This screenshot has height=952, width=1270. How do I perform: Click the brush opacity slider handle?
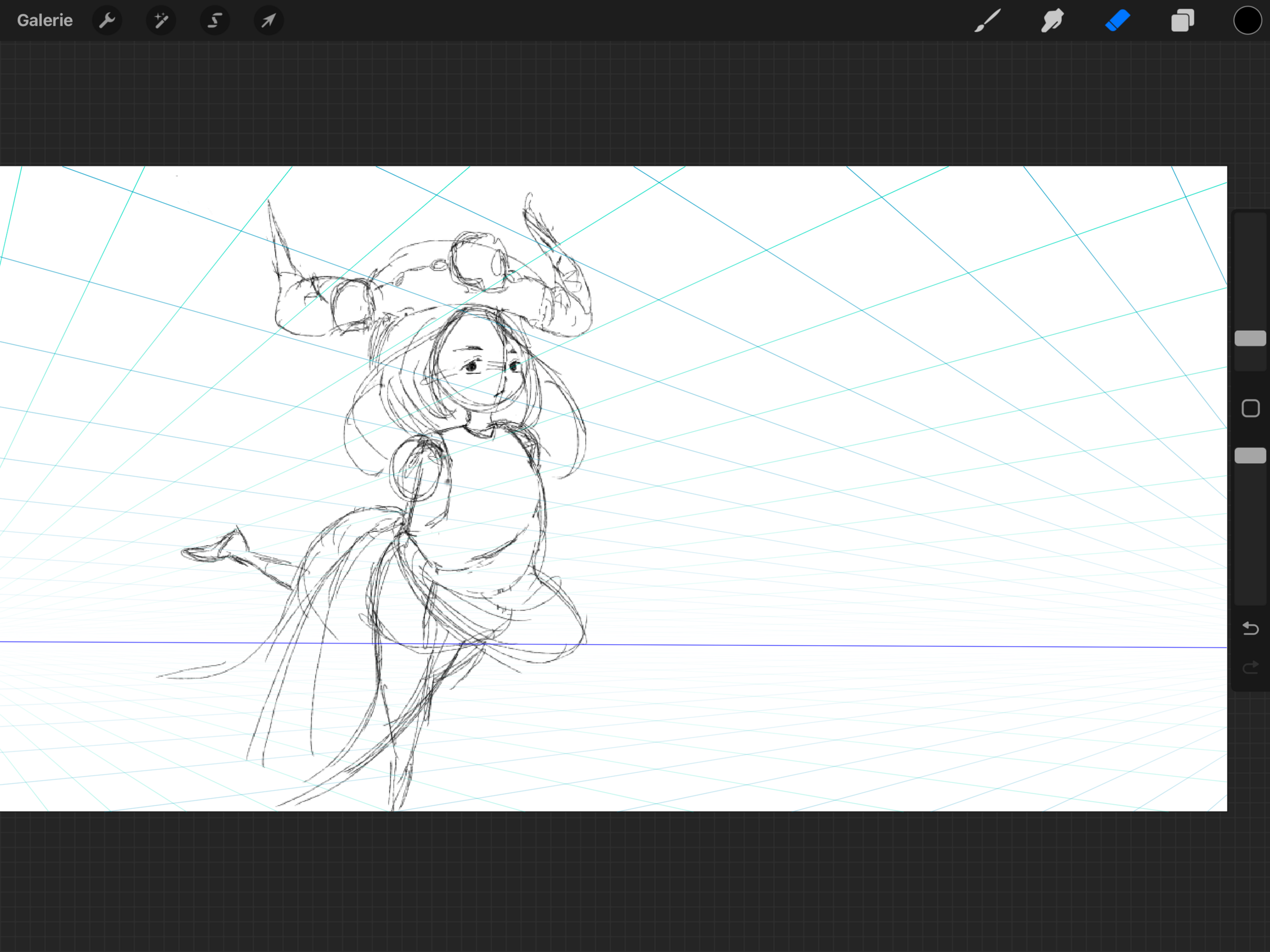[1250, 455]
